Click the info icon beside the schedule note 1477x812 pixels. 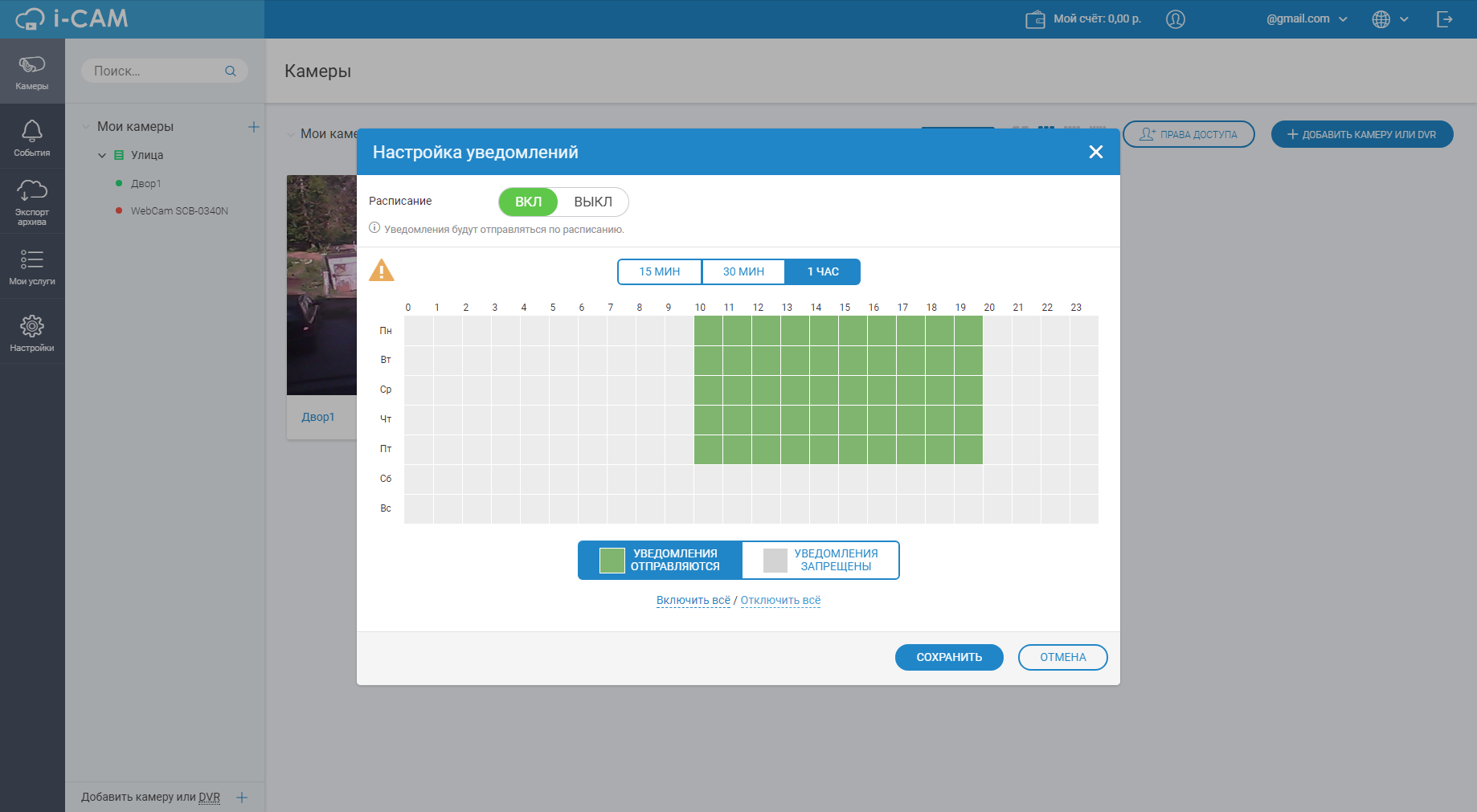pos(374,228)
